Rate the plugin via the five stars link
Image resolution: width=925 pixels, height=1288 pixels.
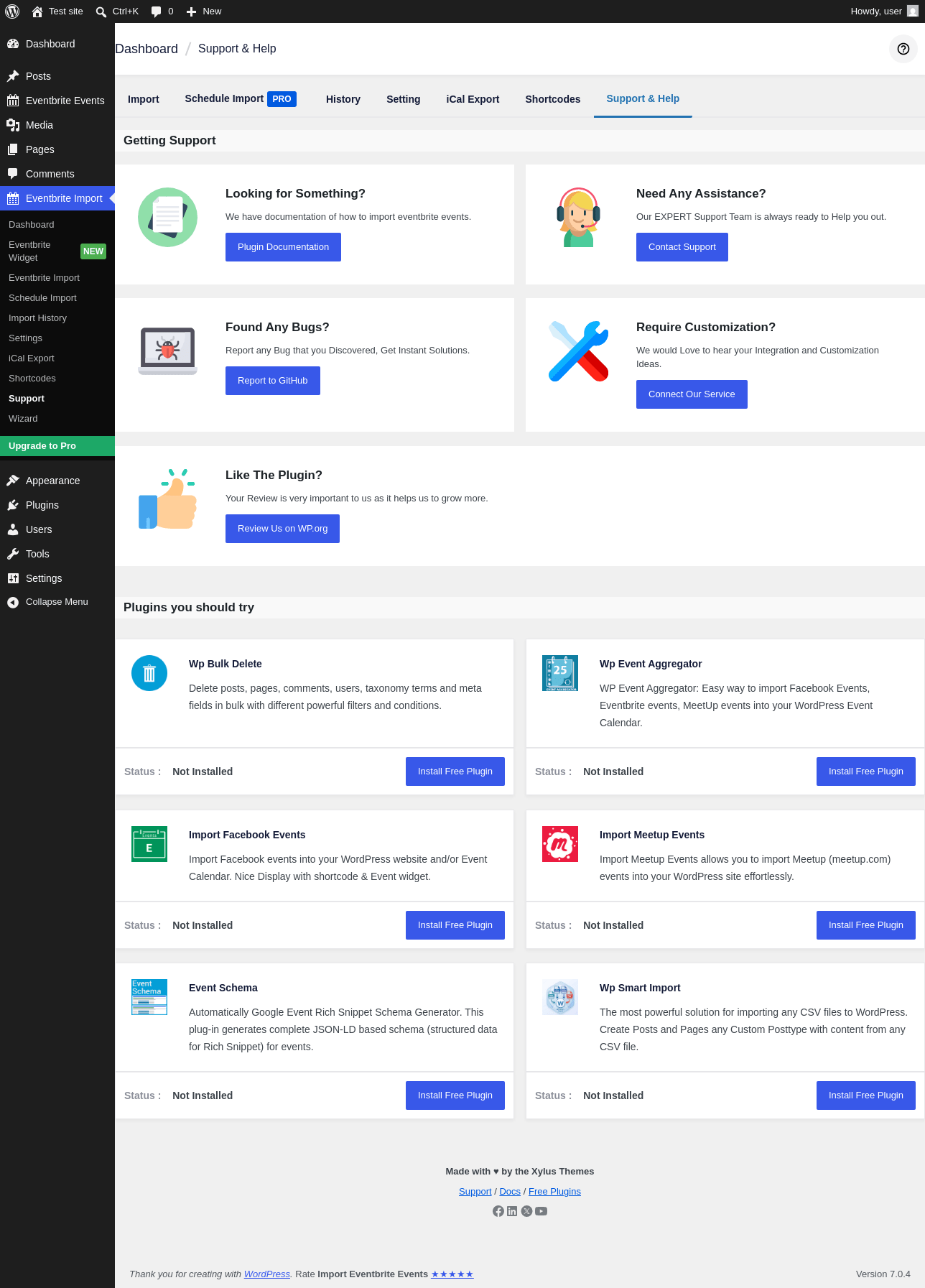452,1274
